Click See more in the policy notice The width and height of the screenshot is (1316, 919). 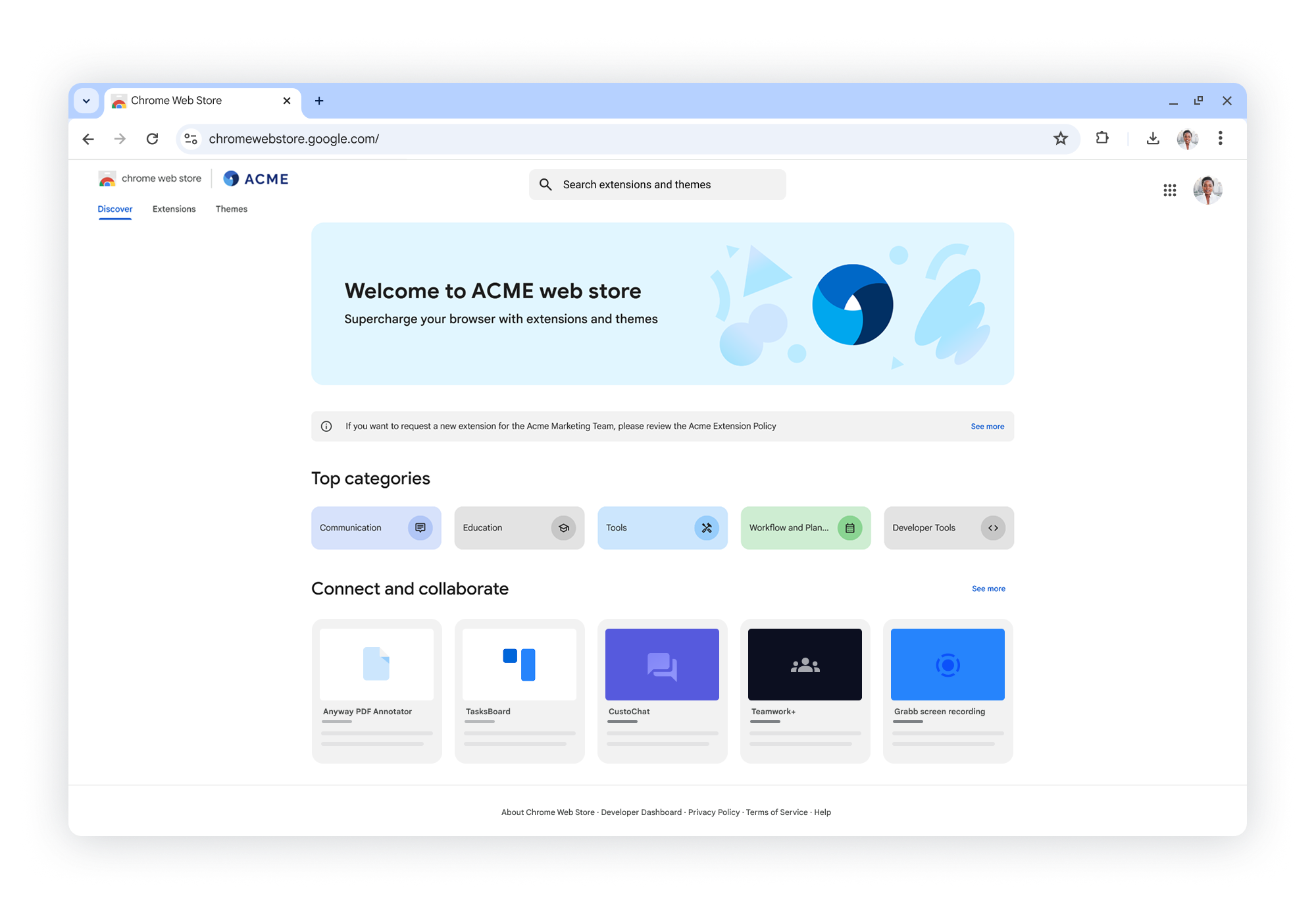(987, 427)
